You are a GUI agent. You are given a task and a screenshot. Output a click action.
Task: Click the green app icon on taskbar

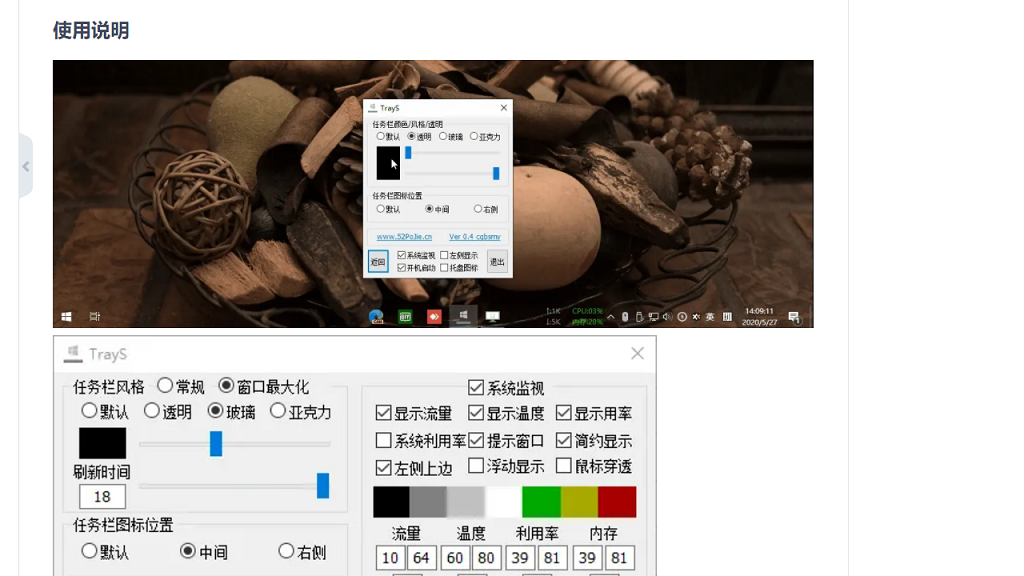tap(405, 317)
